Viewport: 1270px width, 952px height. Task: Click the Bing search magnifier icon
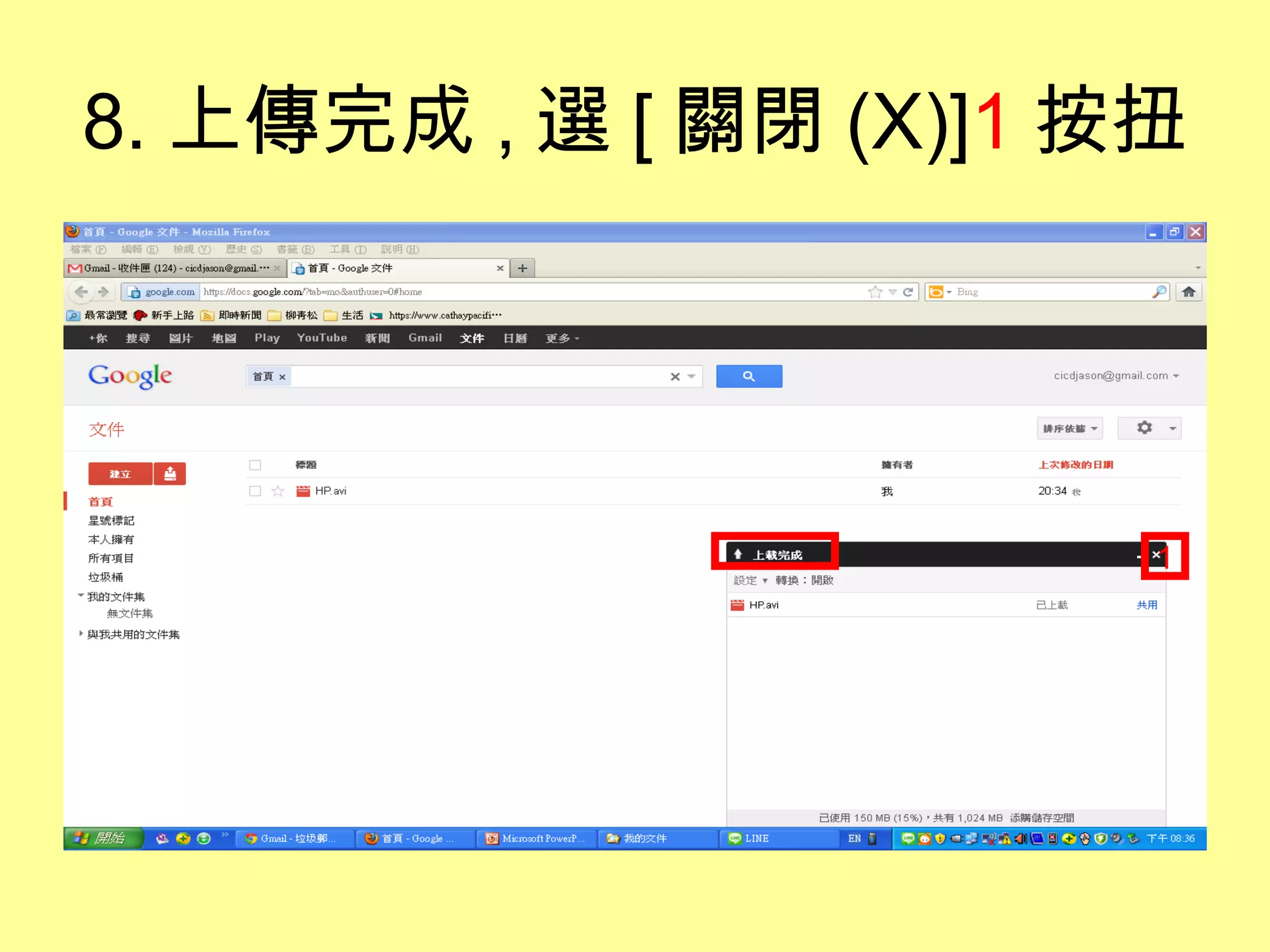click(1159, 292)
